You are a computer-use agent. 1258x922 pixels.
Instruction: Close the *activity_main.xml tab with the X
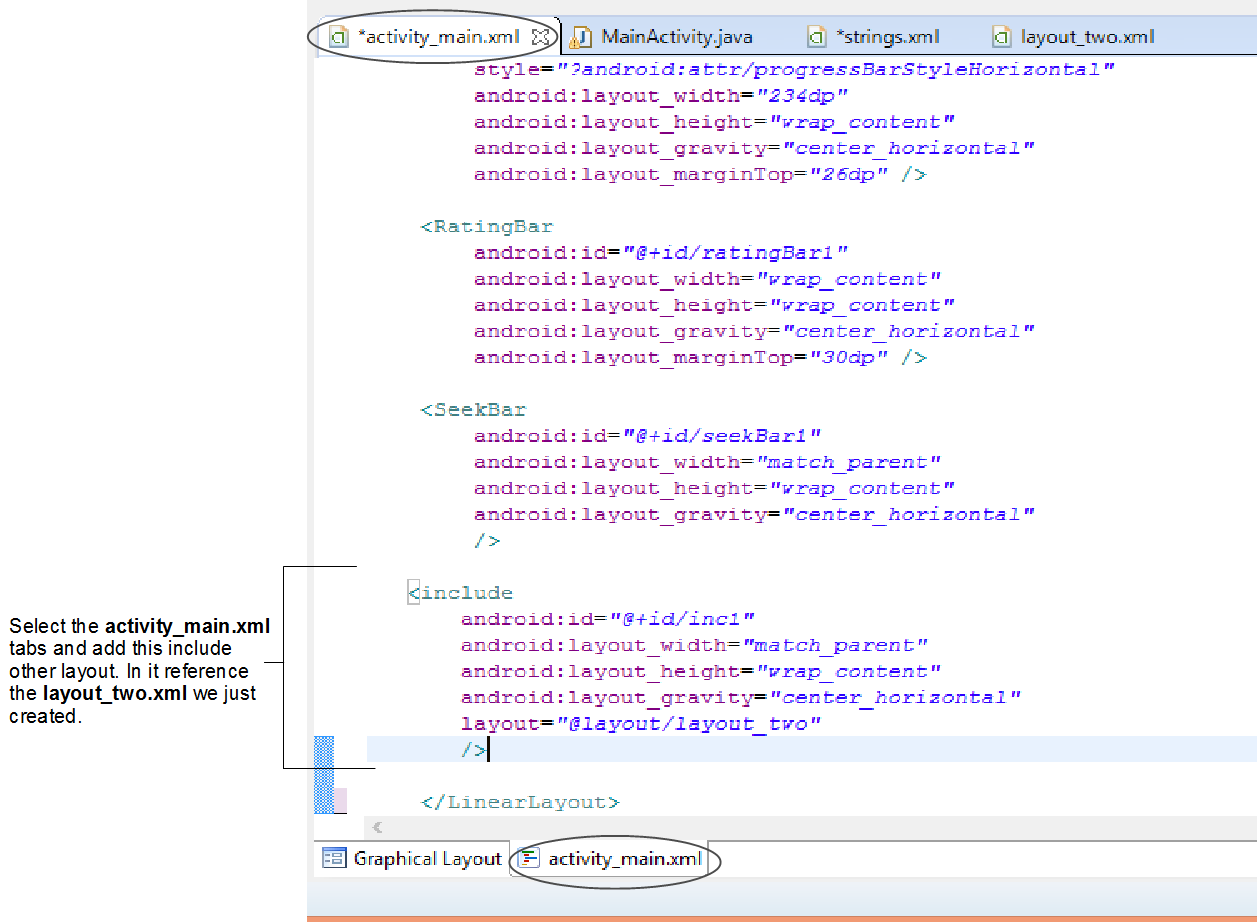click(x=540, y=37)
